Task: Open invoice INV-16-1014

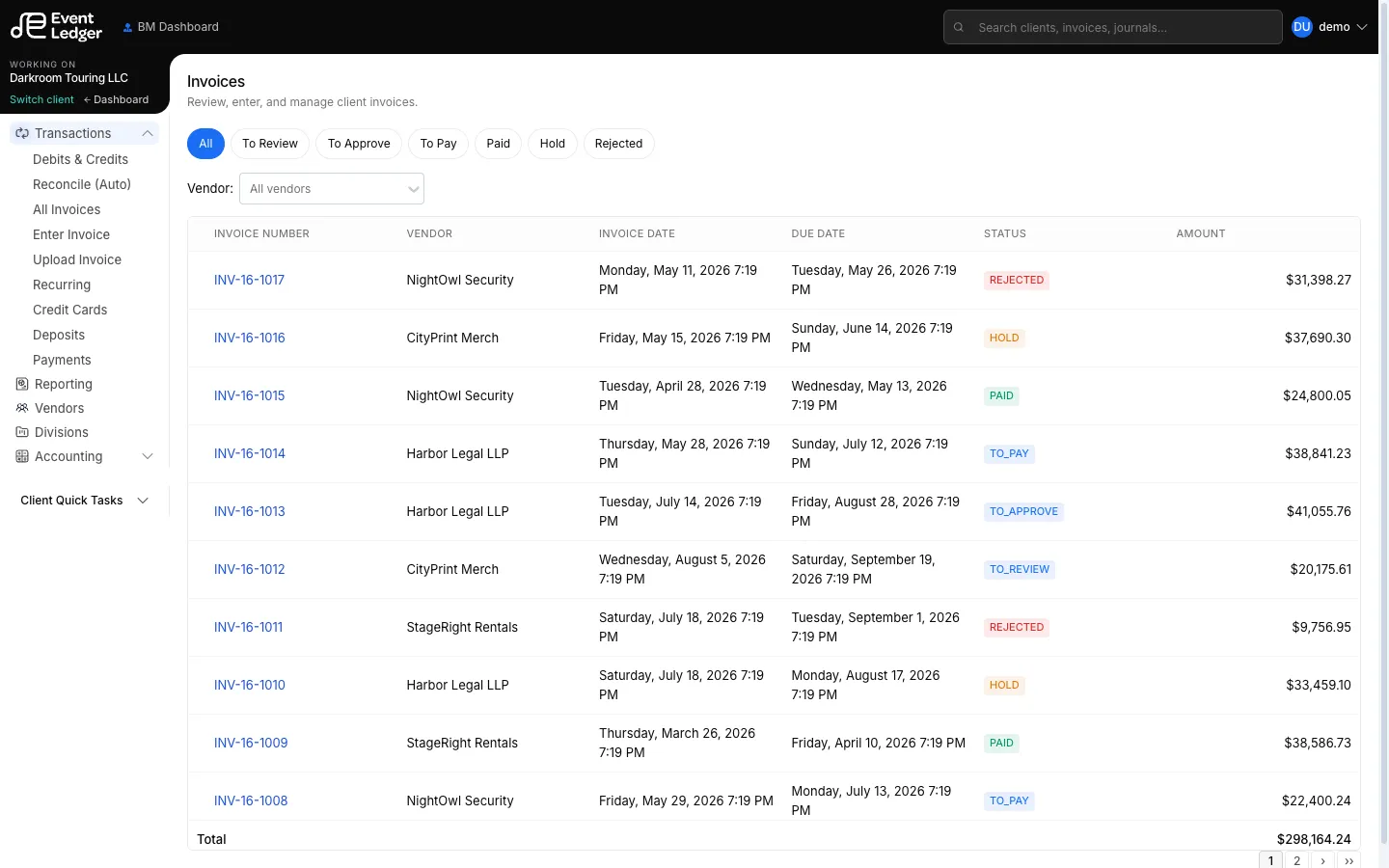Action: tap(250, 453)
